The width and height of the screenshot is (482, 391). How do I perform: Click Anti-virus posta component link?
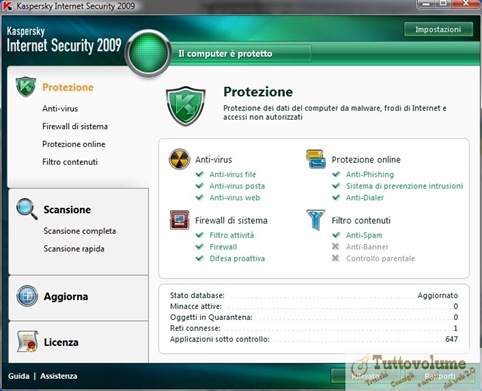237,186
